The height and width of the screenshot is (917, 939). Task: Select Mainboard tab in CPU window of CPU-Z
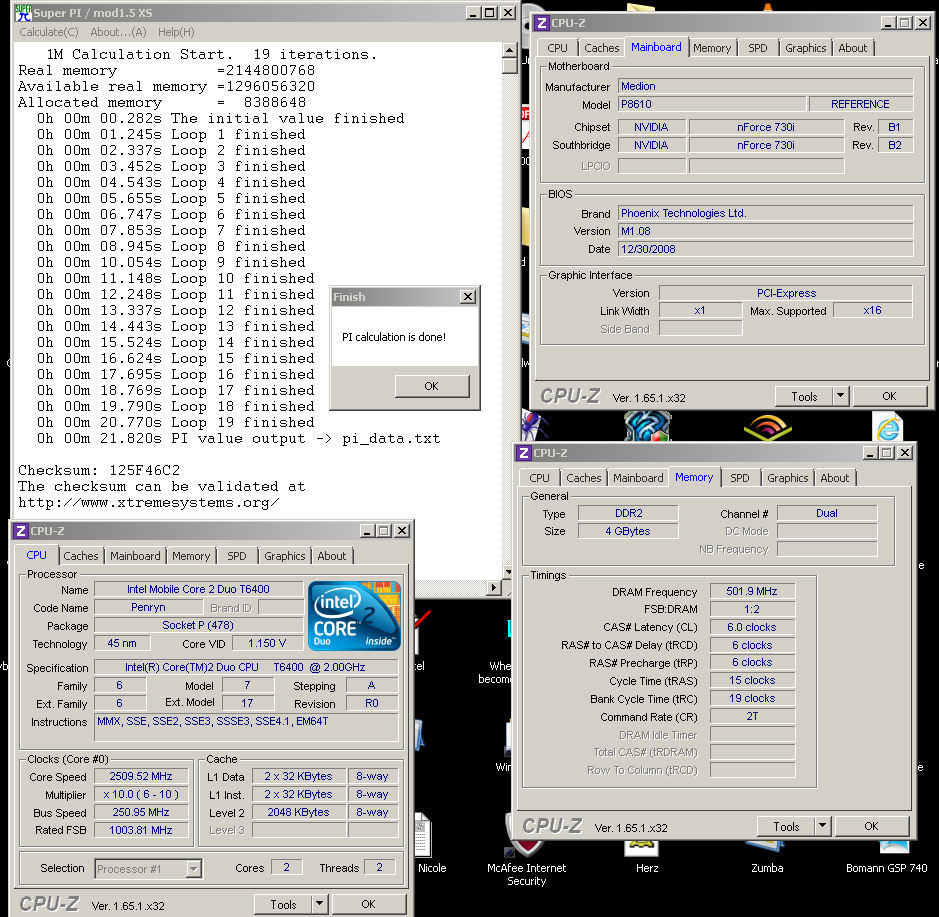tap(135, 556)
